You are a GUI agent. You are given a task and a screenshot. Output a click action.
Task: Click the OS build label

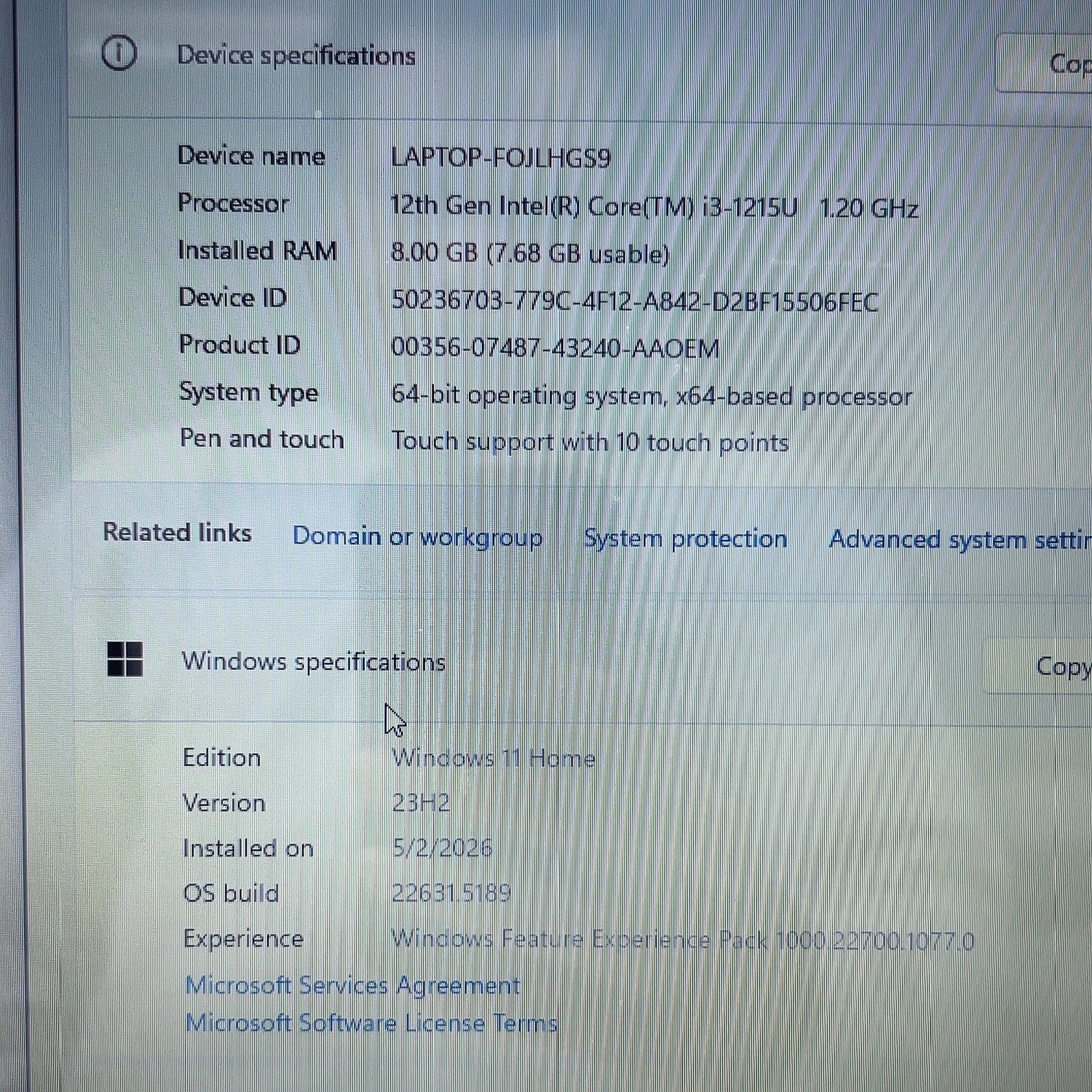[231, 893]
